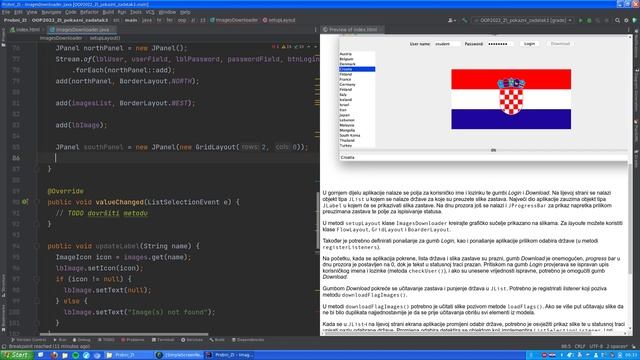Image resolution: width=640 pixels, height=360 pixels.
Task: Click the Debug bug icon in toolbar
Action: click(x=589, y=20)
